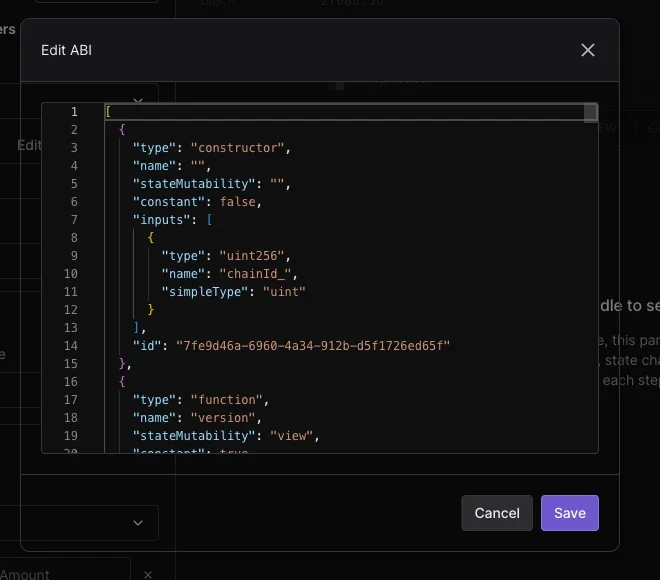The height and width of the screenshot is (580, 660).
Task: Click line number 1 in gutter
Action: point(74,112)
